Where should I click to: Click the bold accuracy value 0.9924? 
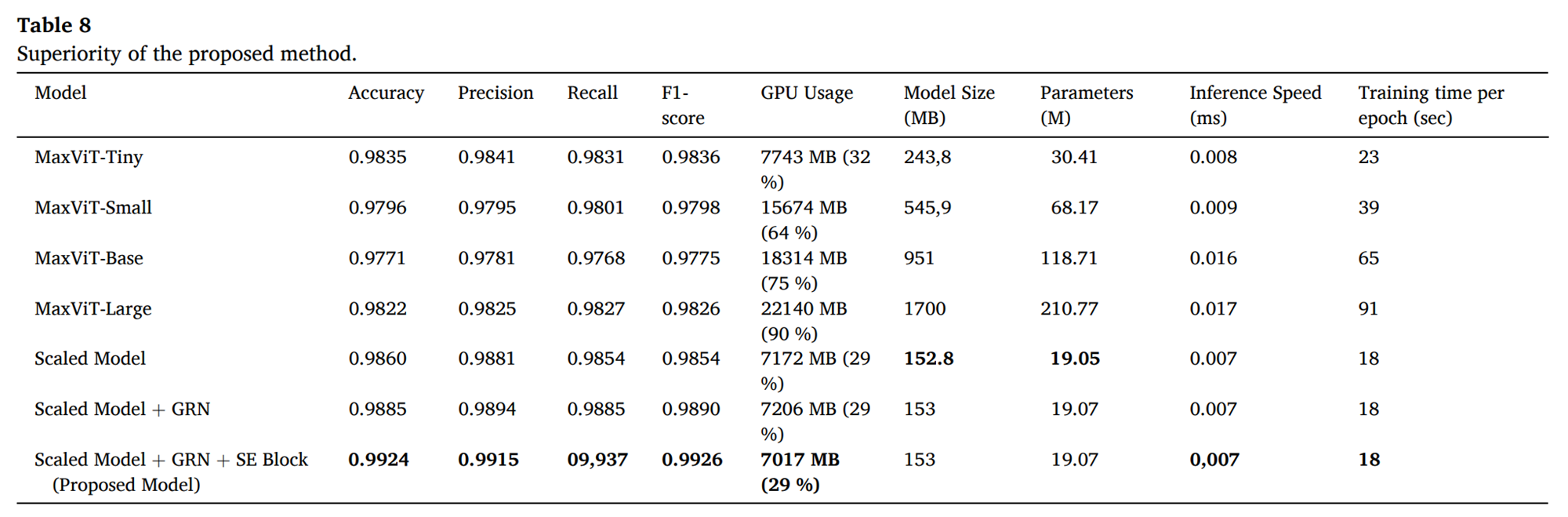(378, 460)
